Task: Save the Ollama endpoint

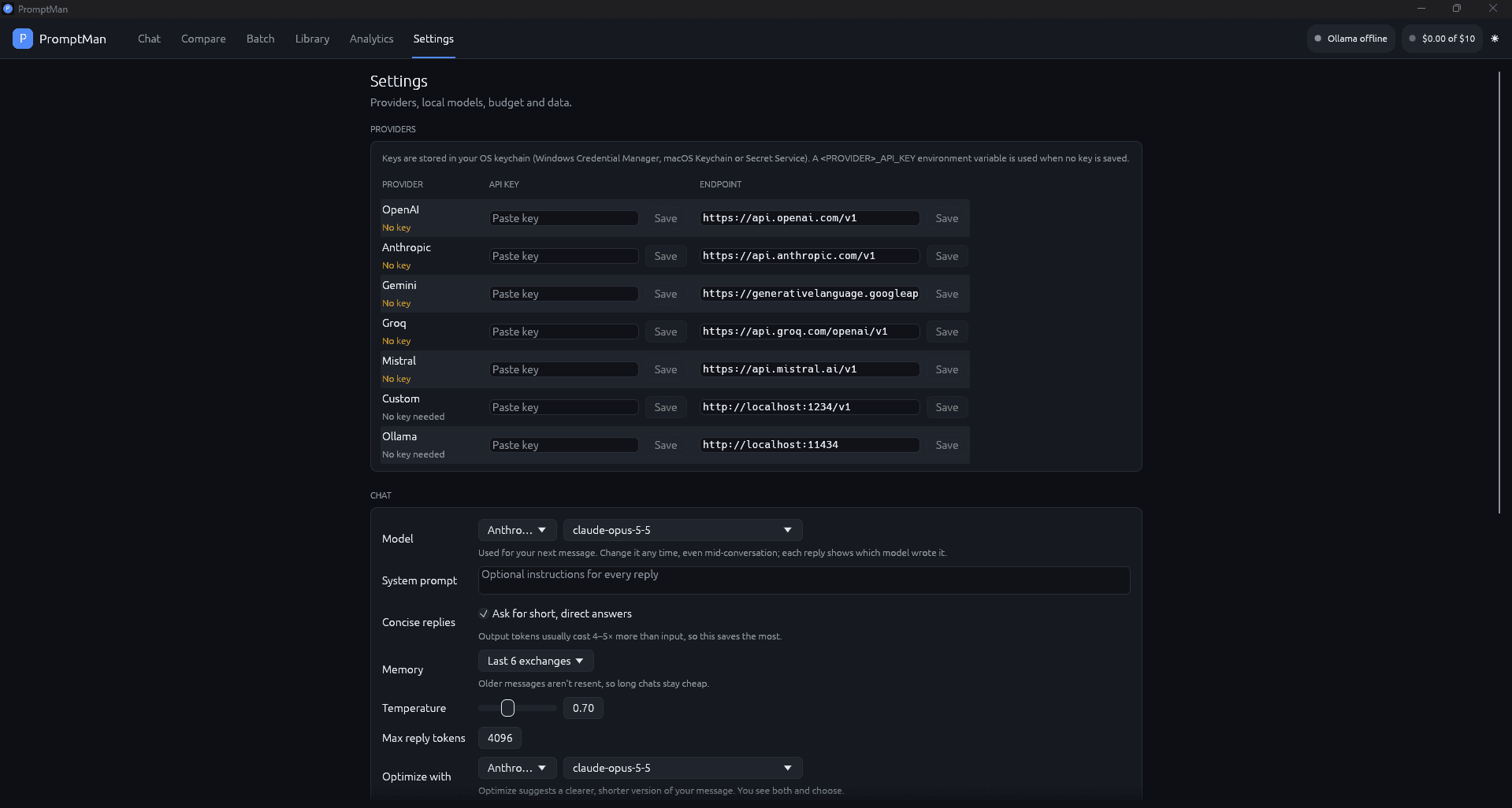Action: coord(947,445)
